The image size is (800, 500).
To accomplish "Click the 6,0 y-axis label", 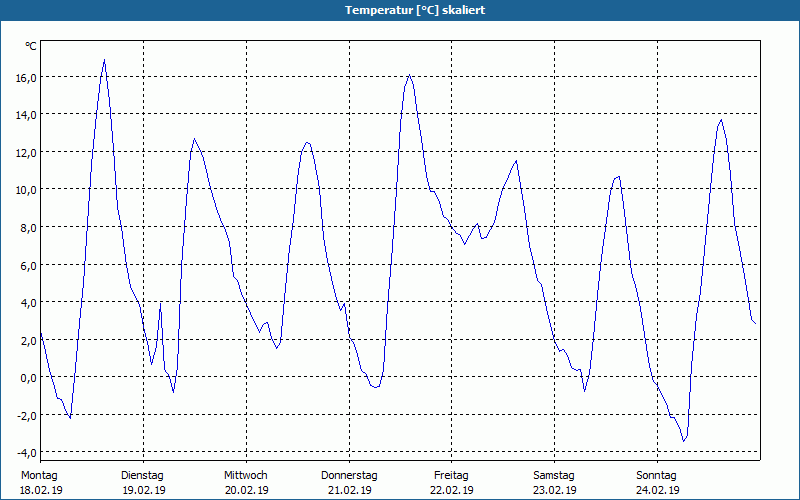I will (x=28, y=265).
